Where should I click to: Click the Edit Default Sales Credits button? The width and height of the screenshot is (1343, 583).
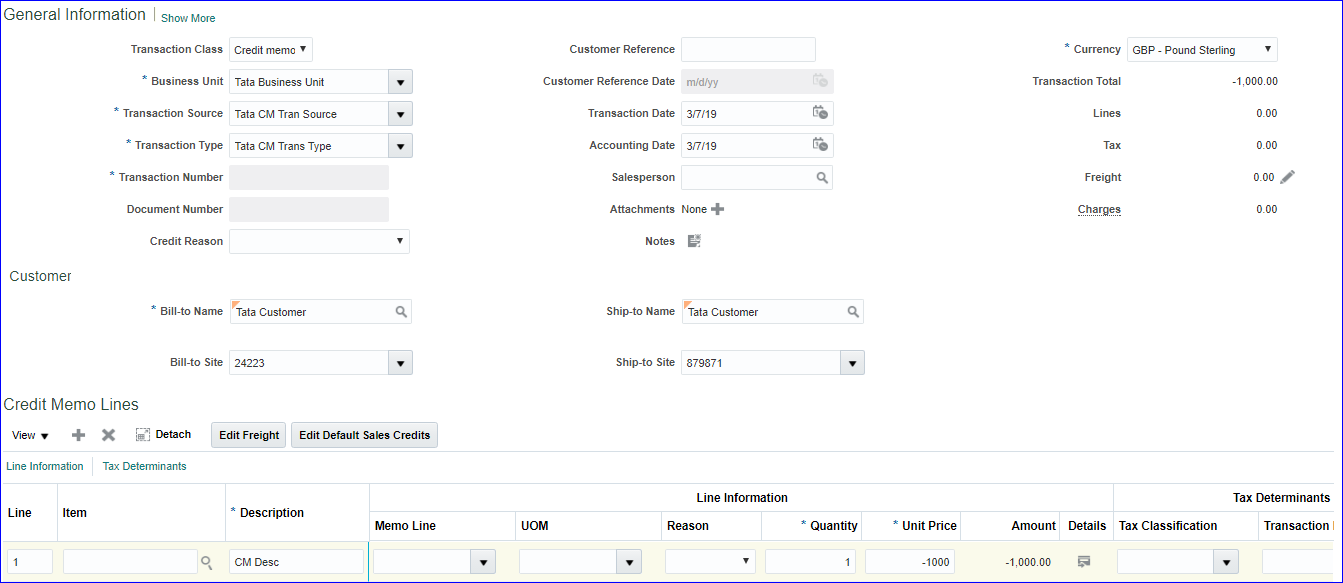tap(364, 435)
